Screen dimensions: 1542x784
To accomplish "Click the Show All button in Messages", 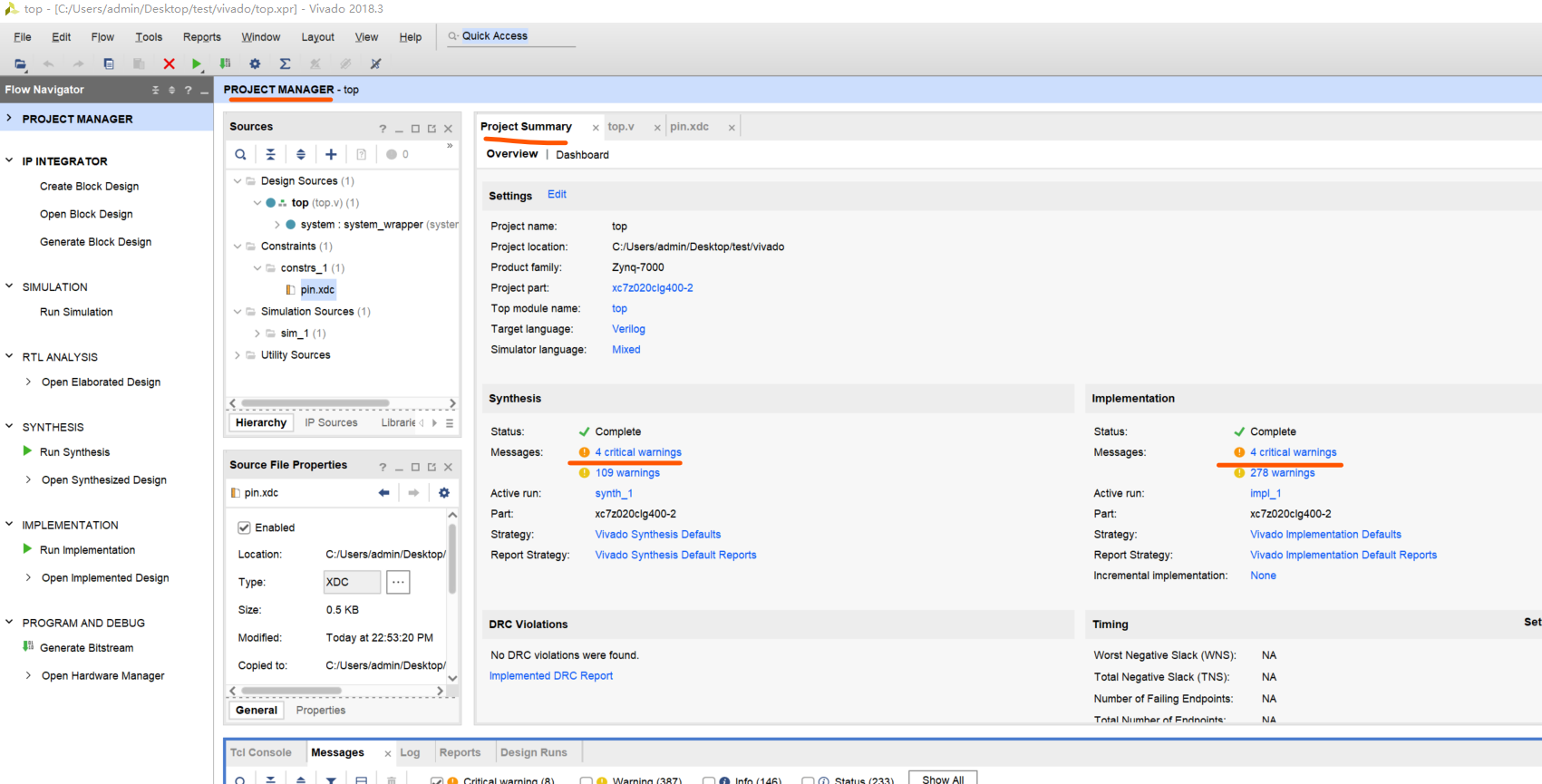I will click(x=942, y=779).
